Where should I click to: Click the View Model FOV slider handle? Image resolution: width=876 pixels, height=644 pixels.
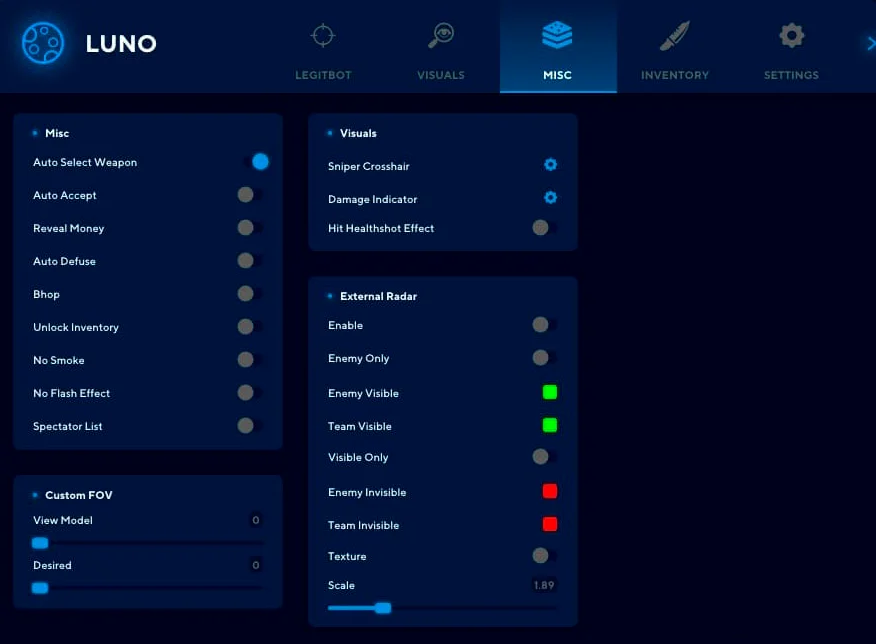coord(40,543)
